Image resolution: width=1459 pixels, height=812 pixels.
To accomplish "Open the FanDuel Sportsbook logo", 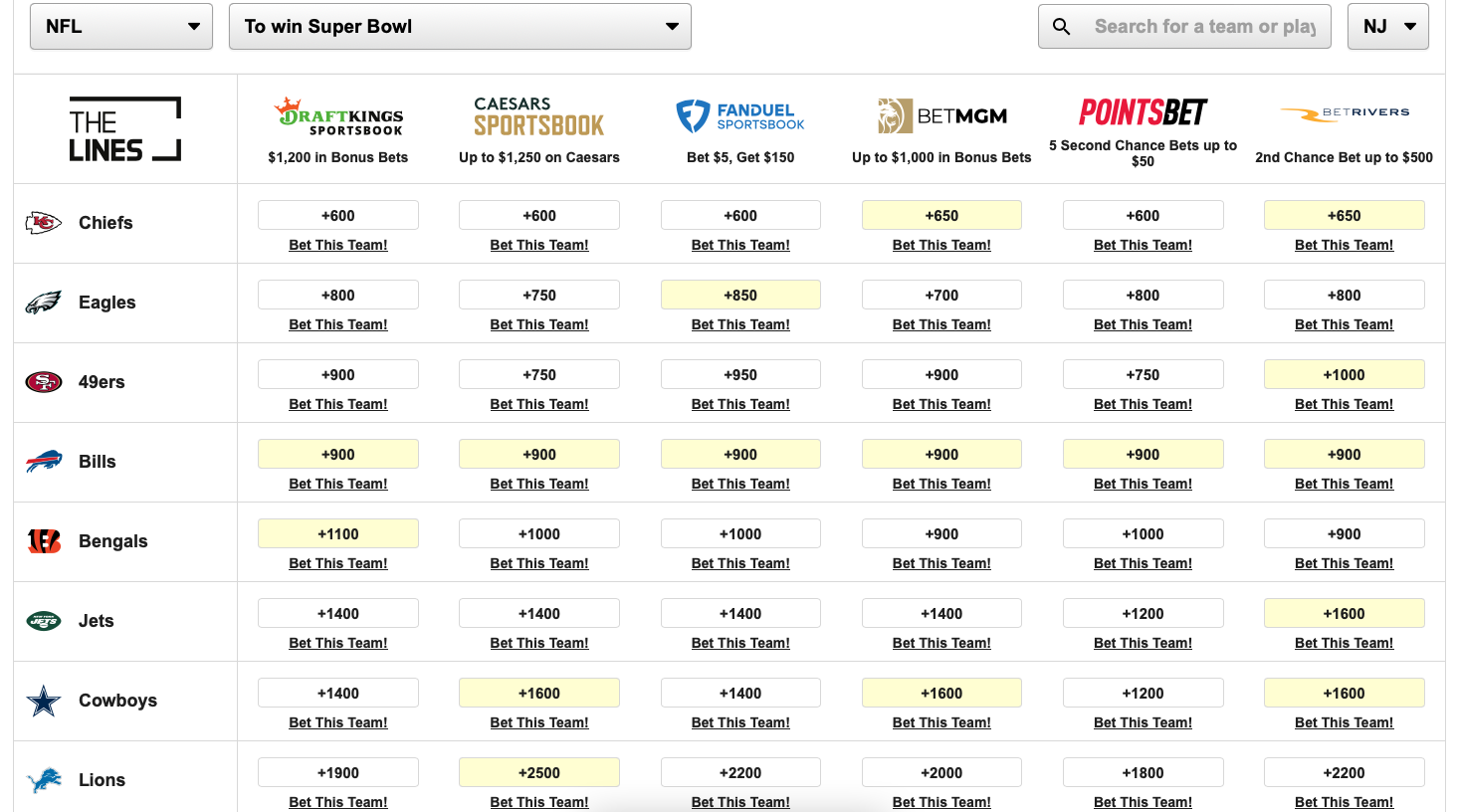I will coord(740,116).
